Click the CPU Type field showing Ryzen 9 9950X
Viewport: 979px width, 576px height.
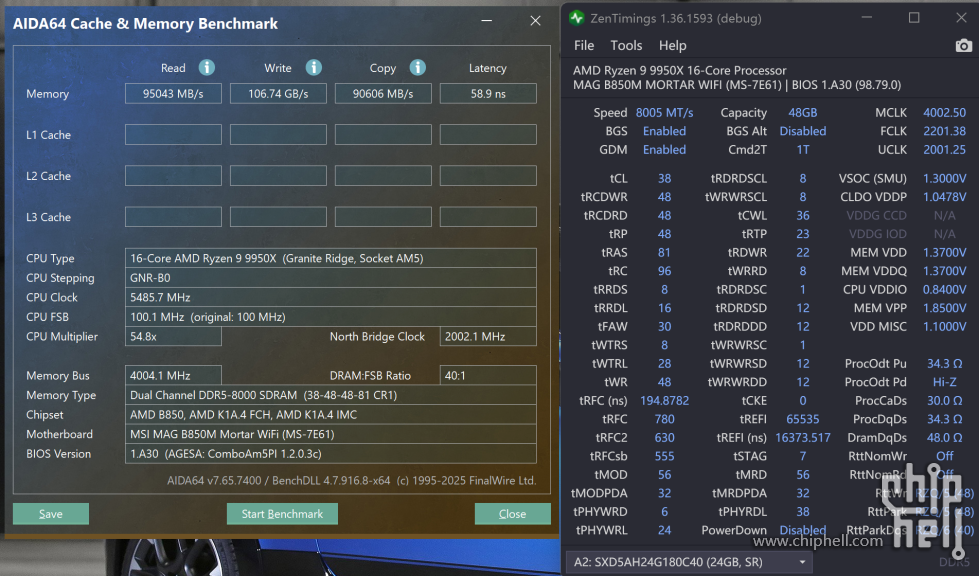(330, 258)
